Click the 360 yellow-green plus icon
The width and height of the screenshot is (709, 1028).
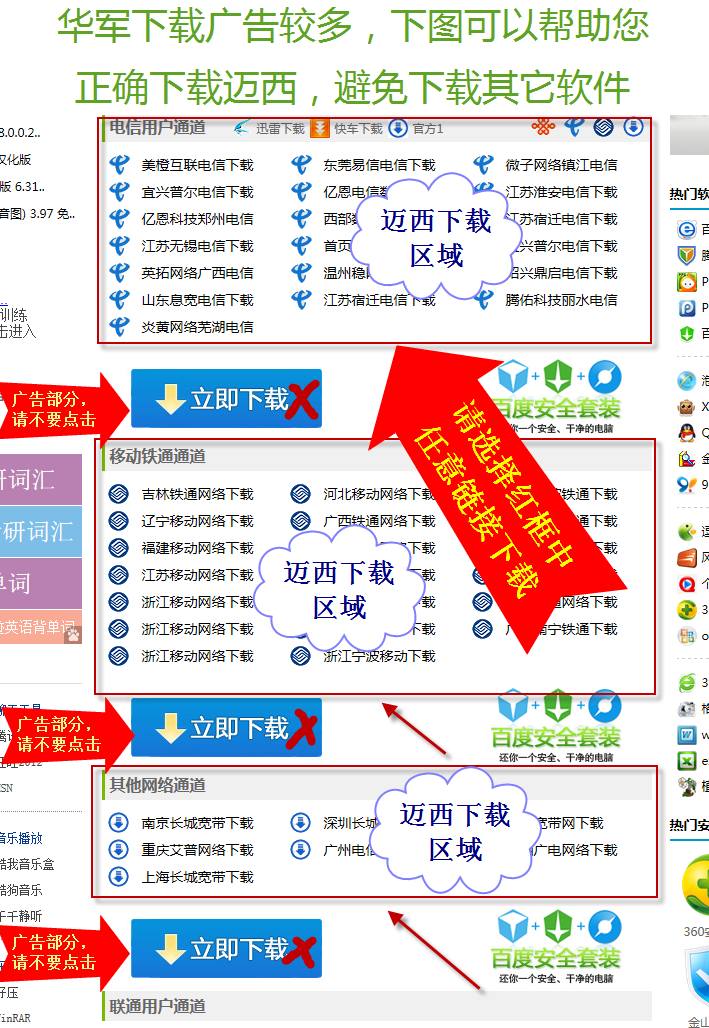click(x=686, y=610)
